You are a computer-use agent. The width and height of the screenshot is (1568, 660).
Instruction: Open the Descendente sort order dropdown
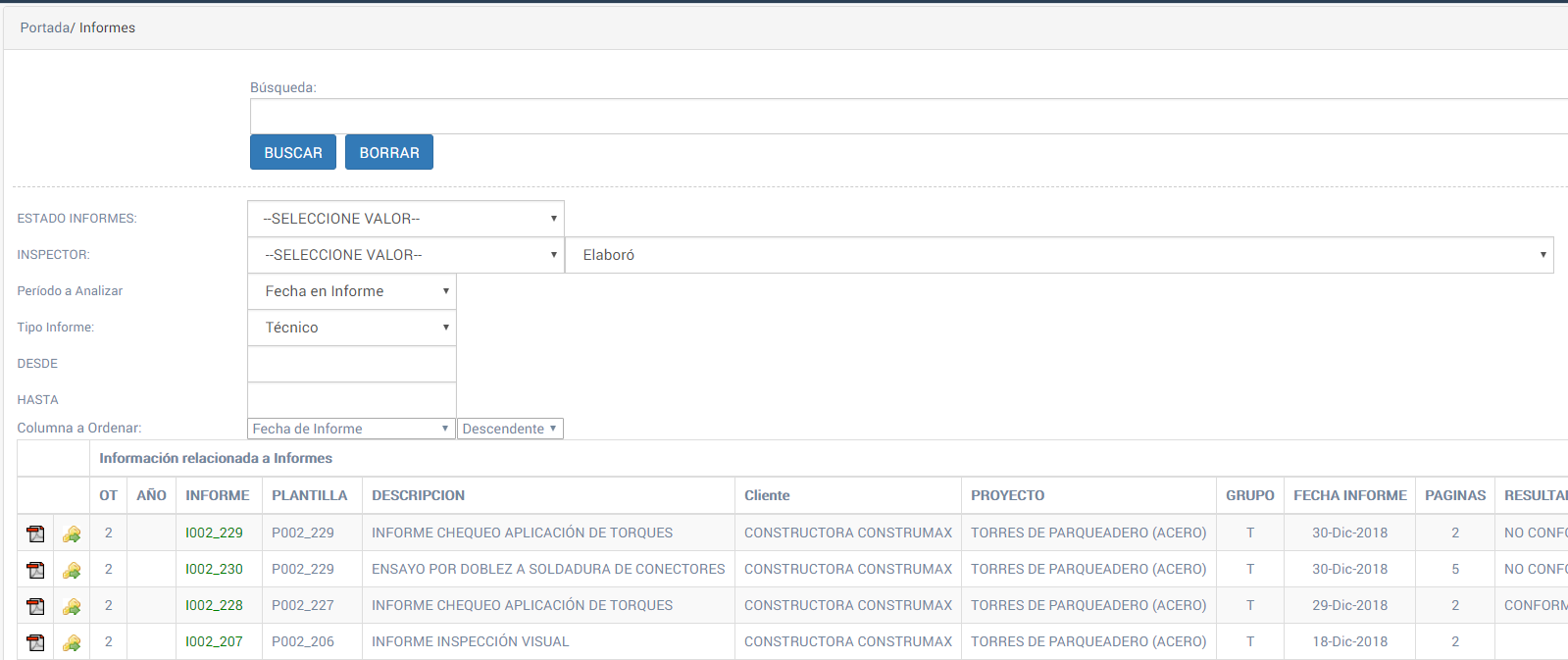click(510, 429)
